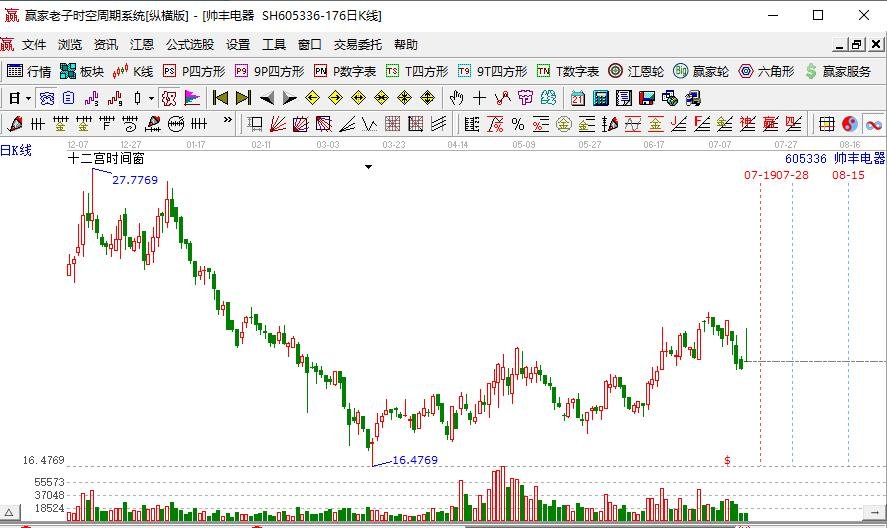Open the 窗口 menu

coord(309,45)
